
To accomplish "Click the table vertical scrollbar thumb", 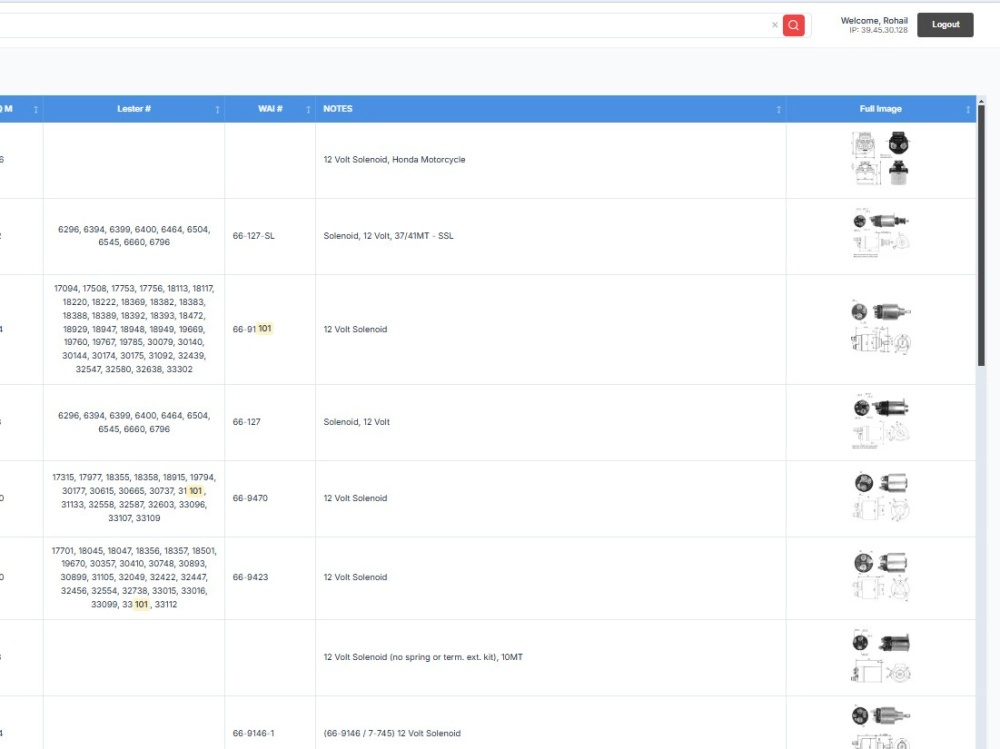I will pos(981,236).
